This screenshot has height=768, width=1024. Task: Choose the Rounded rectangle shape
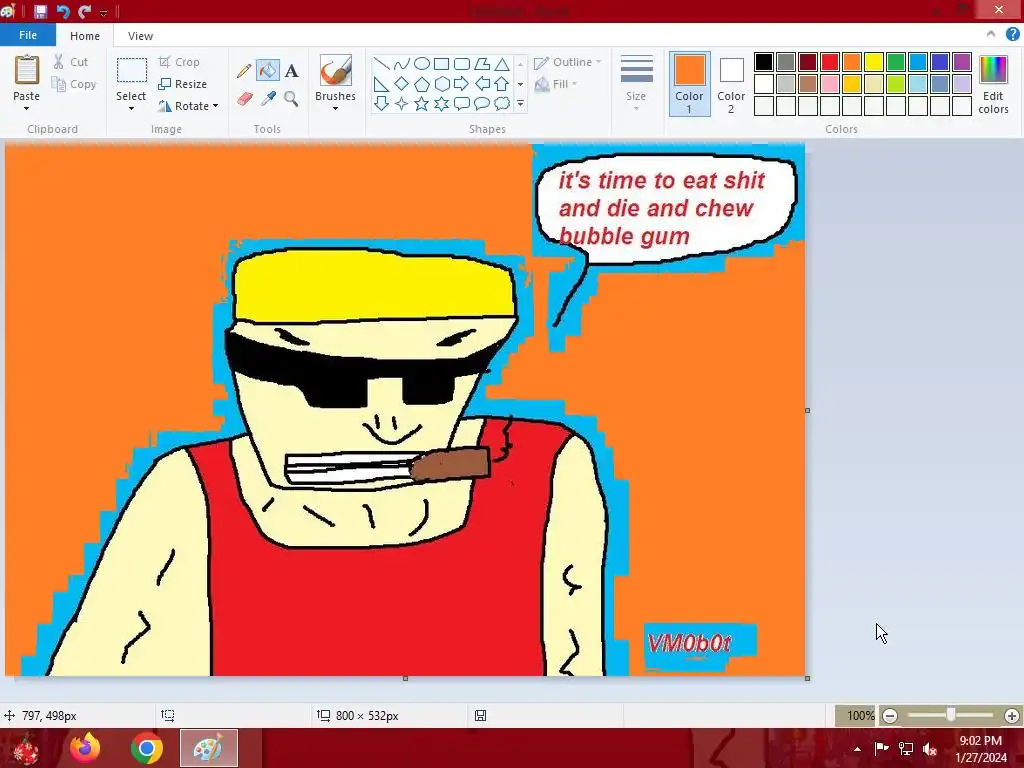click(x=462, y=63)
